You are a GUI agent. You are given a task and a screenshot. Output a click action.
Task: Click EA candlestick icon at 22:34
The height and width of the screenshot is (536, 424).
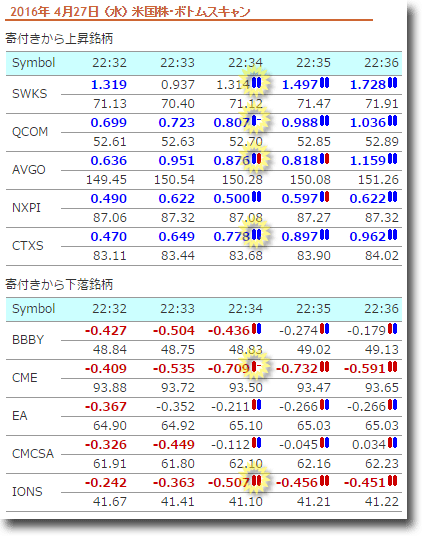pos(256,404)
